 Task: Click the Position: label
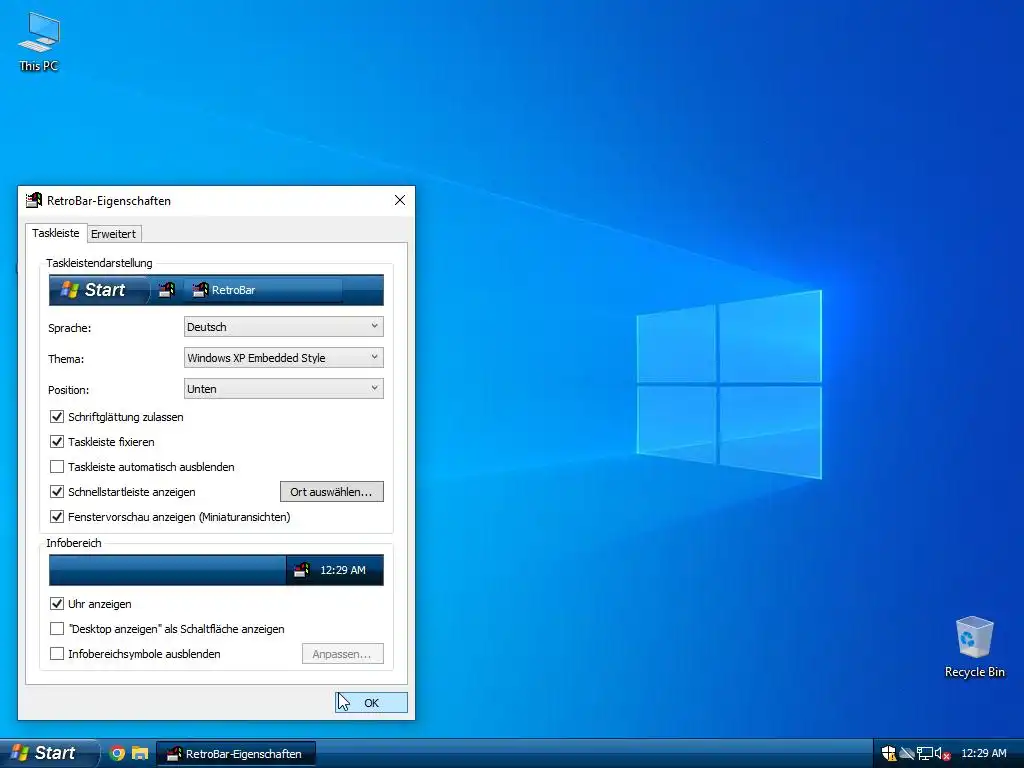69,390
